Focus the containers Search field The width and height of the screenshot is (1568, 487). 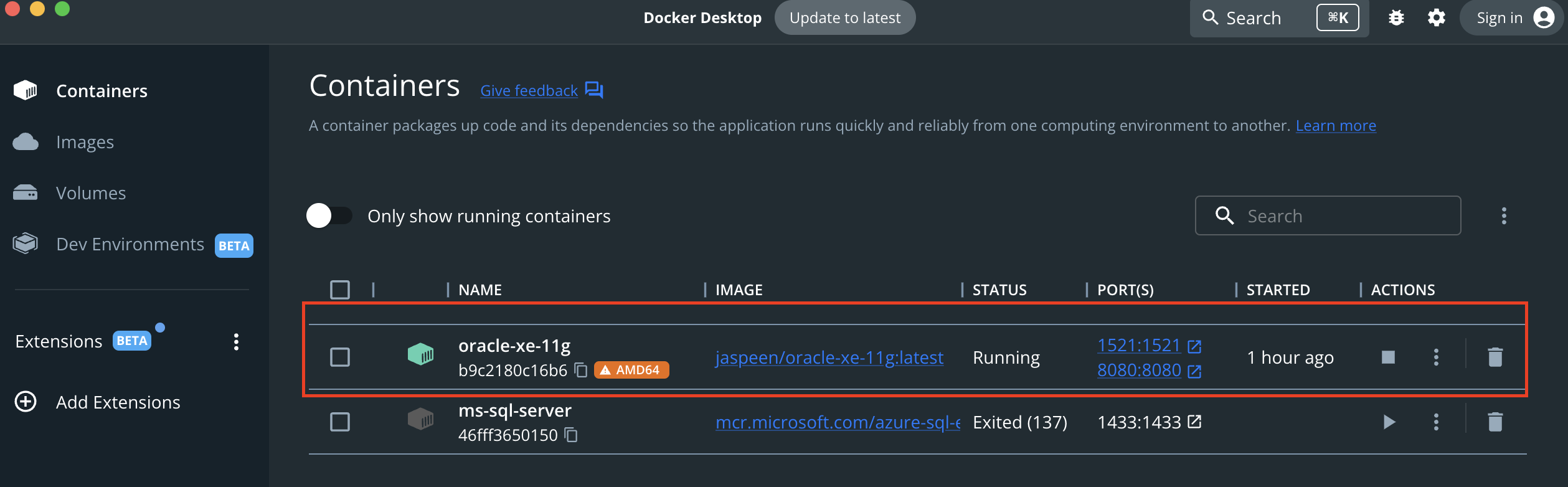click(1328, 215)
